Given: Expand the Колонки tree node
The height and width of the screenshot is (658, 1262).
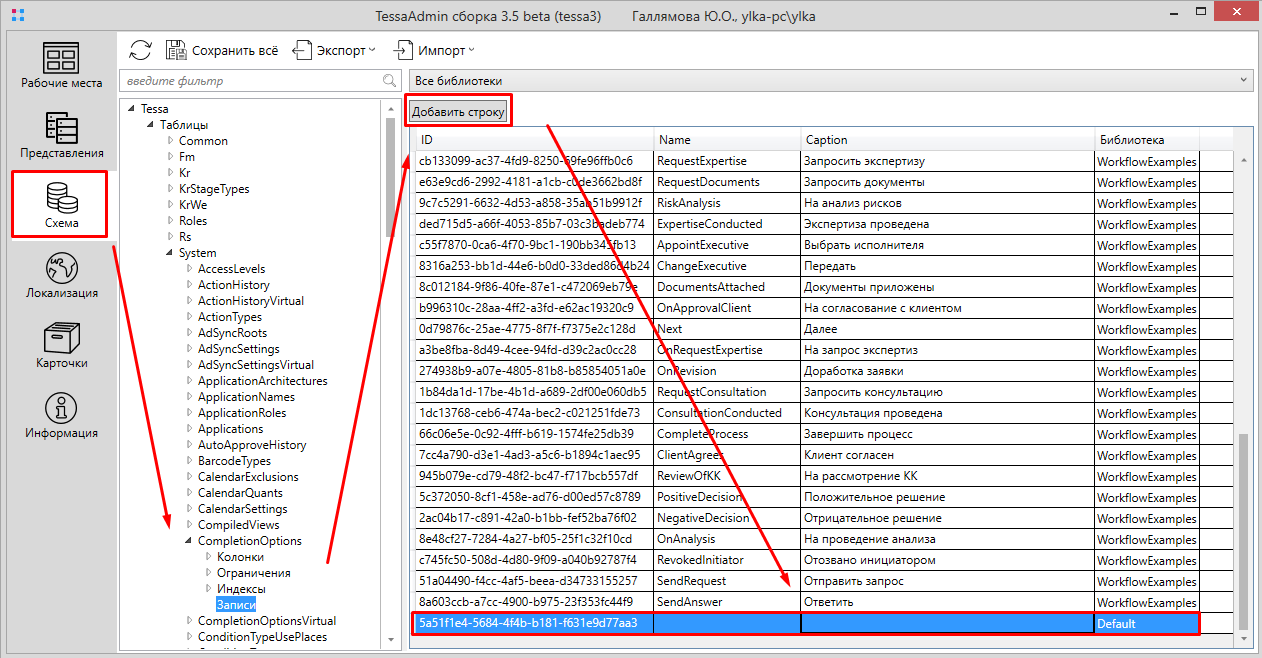Looking at the screenshot, I should [x=208, y=557].
